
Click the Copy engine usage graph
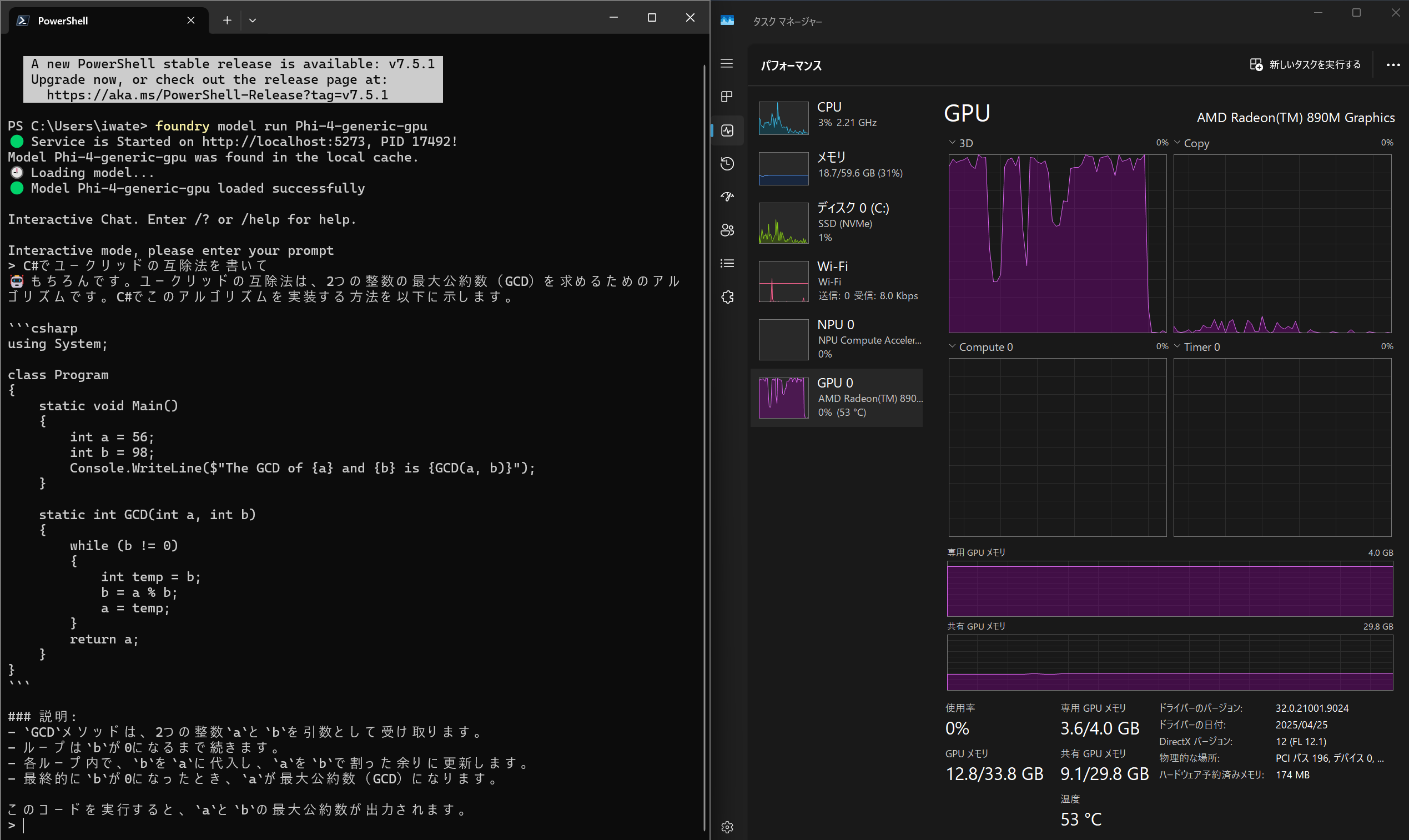click(x=1282, y=243)
